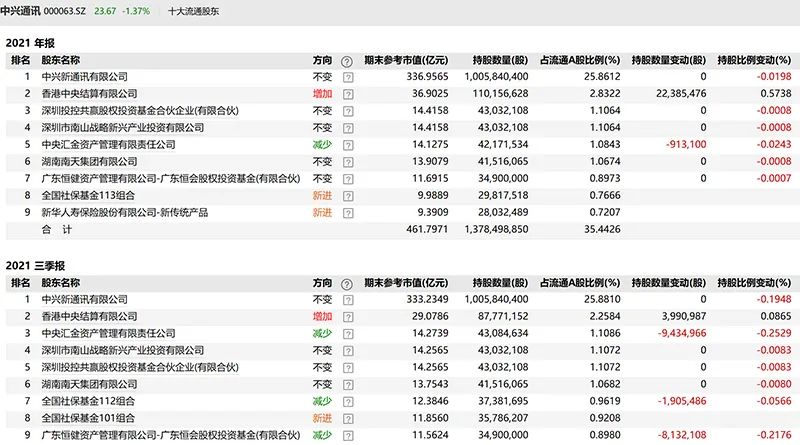
Task: Select ratio change 0.5738
Action: point(776,93)
